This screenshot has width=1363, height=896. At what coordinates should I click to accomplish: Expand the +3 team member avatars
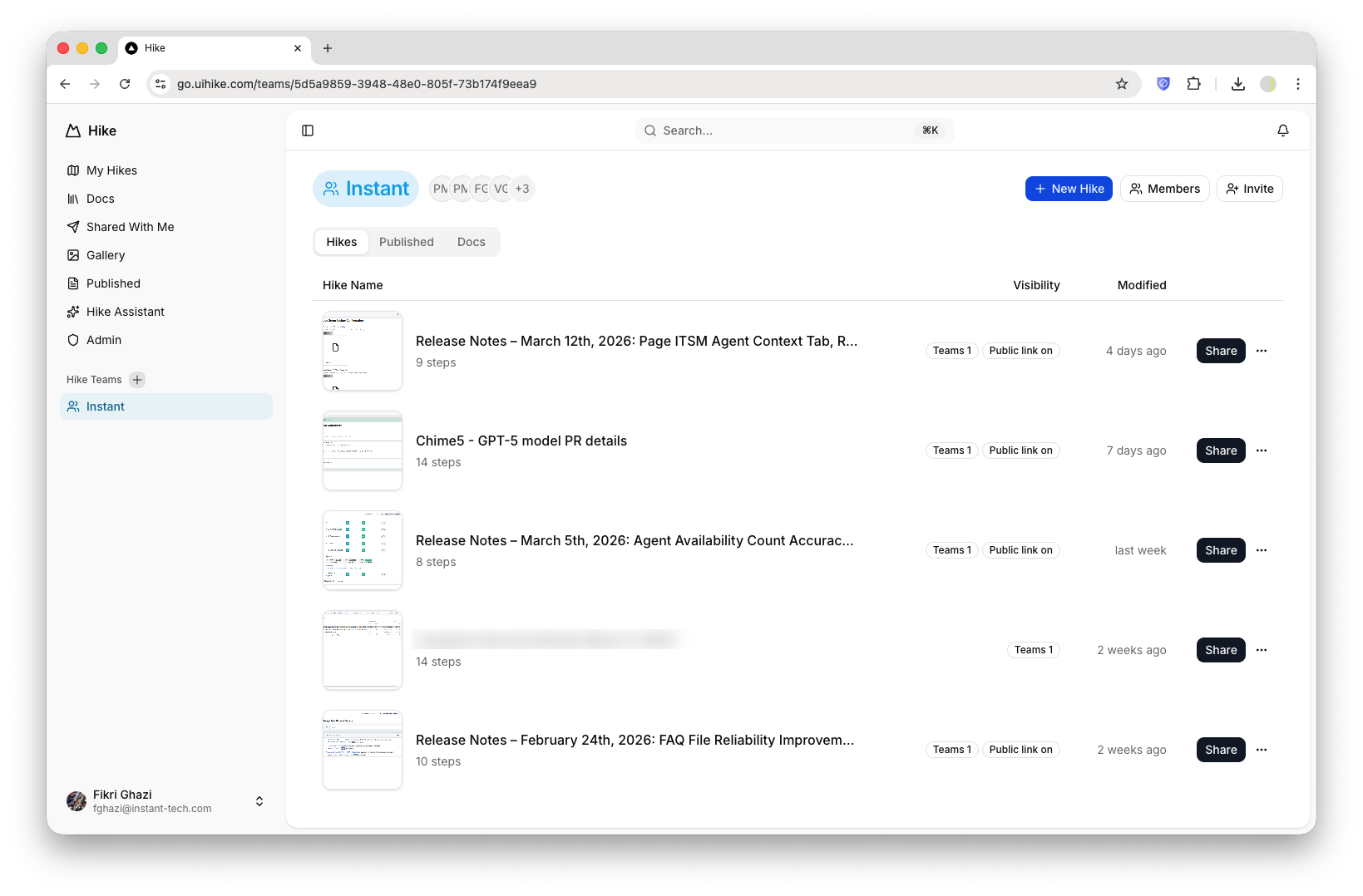pos(523,188)
